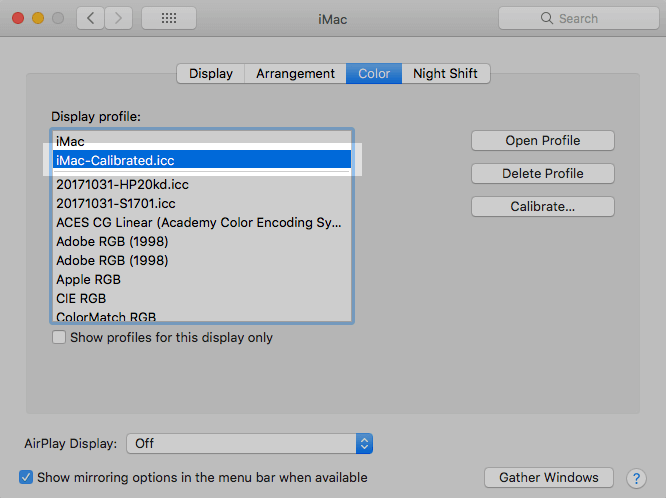Switch to the Display tab
Image resolution: width=666 pixels, height=498 pixels.
pyautogui.click(x=211, y=74)
